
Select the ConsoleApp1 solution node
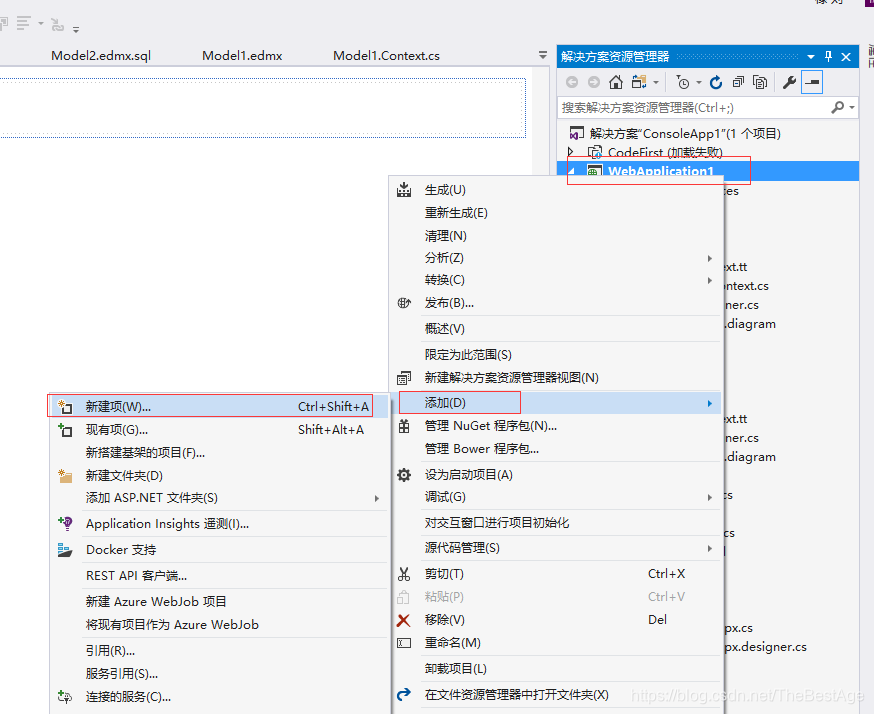tap(685, 134)
